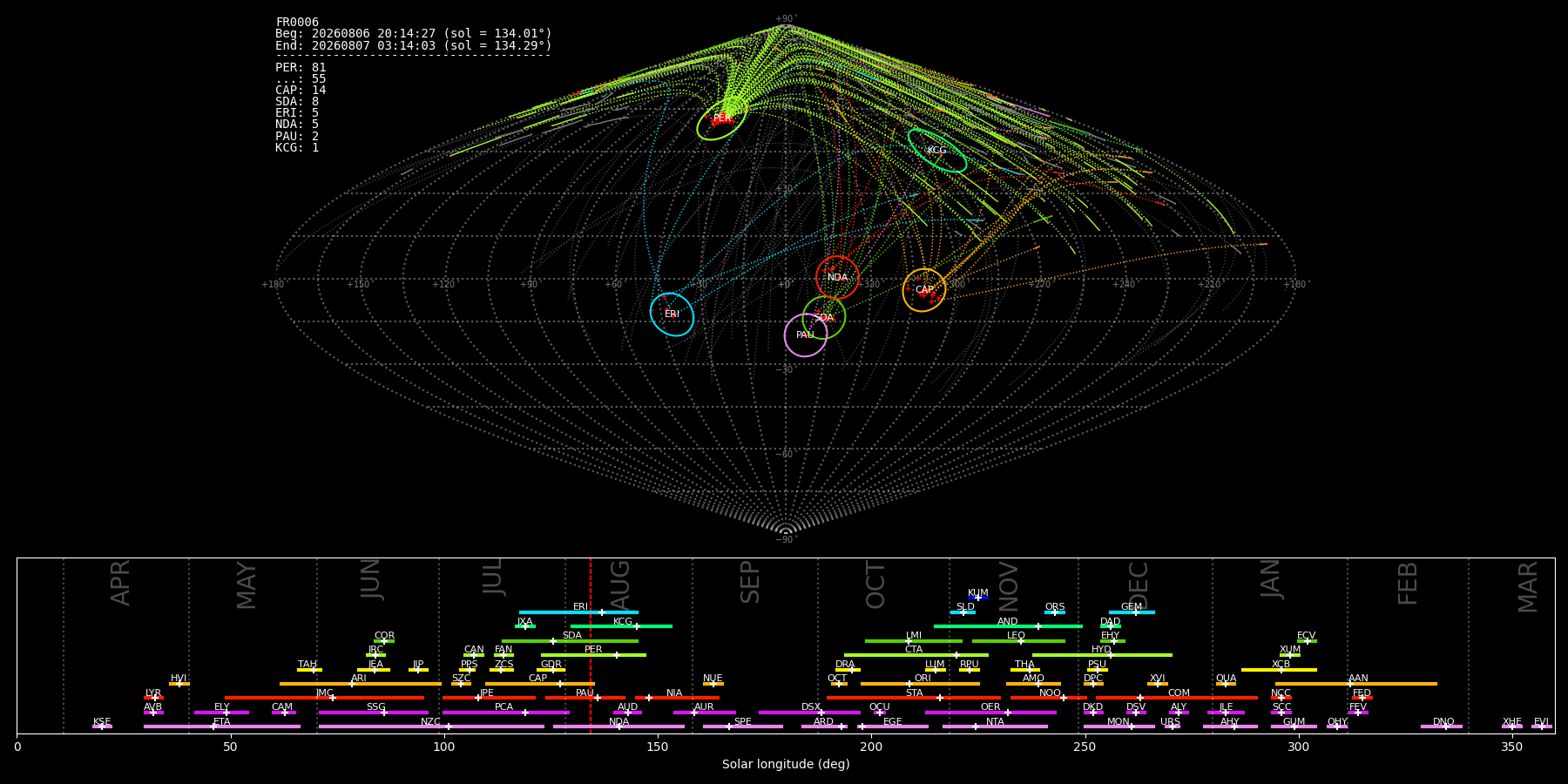Click the ERI cyan radiant circle
This screenshot has height=784, width=1568.
click(x=672, y=314)
